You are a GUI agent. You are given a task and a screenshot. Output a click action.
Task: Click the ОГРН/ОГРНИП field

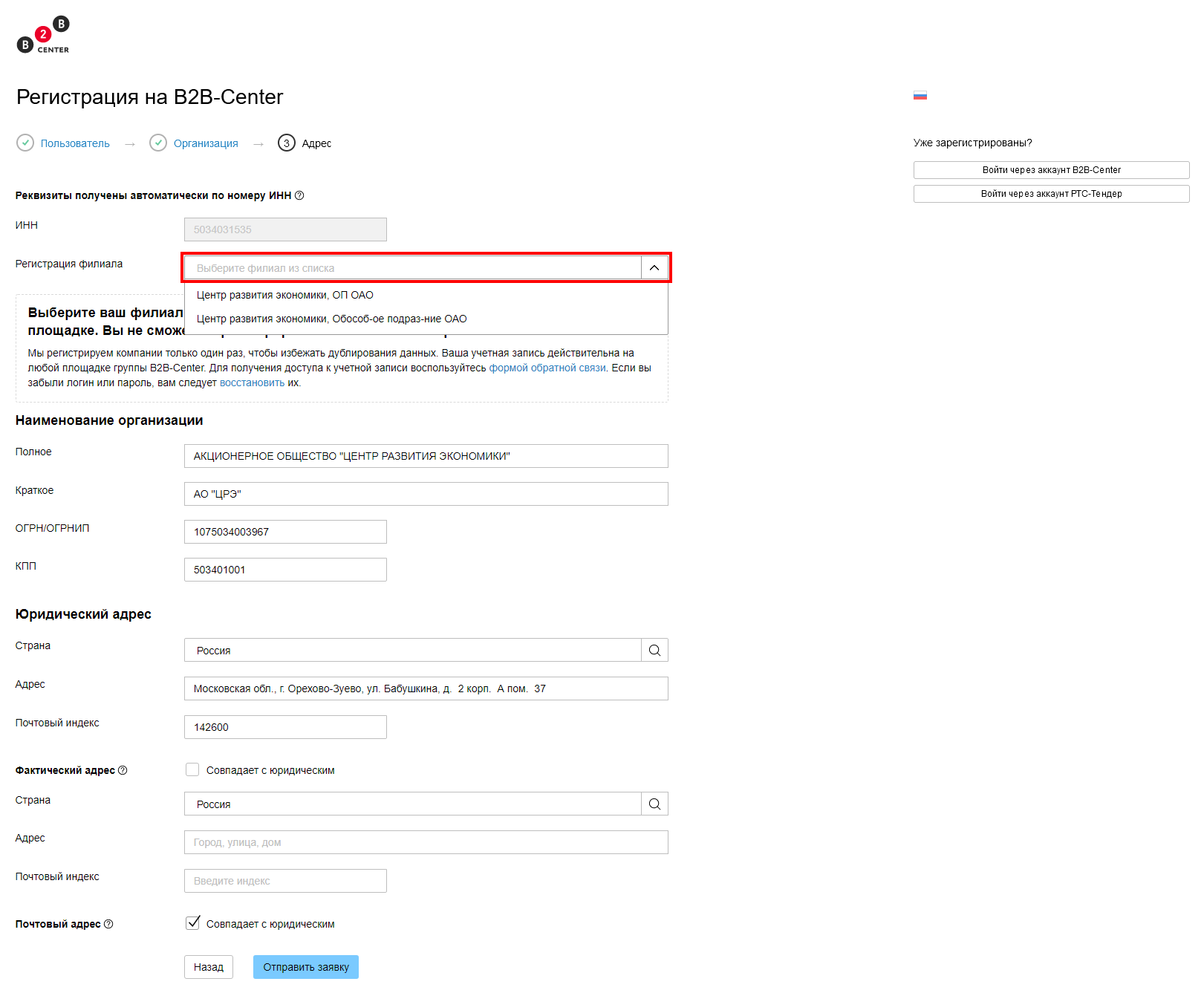tap(285, 532)
